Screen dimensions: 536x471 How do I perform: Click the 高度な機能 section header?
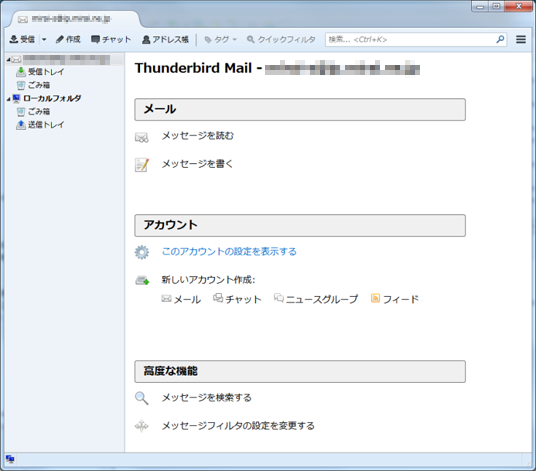click(x=300, y=371)
